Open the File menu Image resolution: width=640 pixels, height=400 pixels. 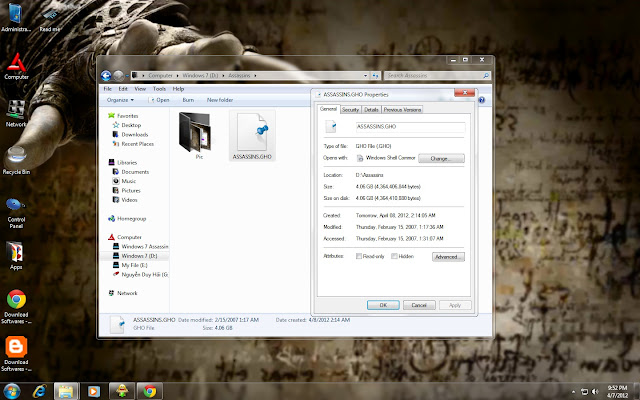107,89
